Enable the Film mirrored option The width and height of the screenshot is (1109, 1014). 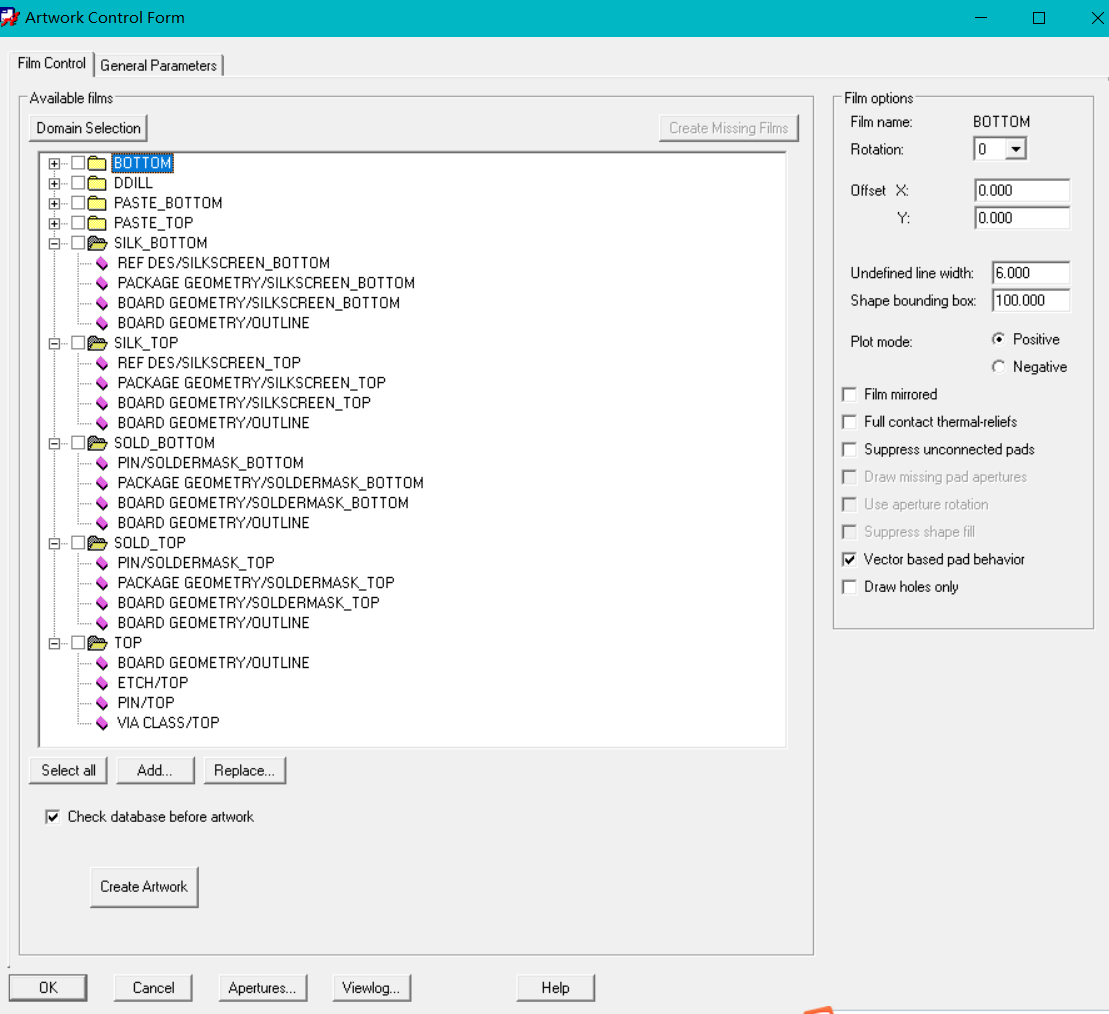pos(849,395)
